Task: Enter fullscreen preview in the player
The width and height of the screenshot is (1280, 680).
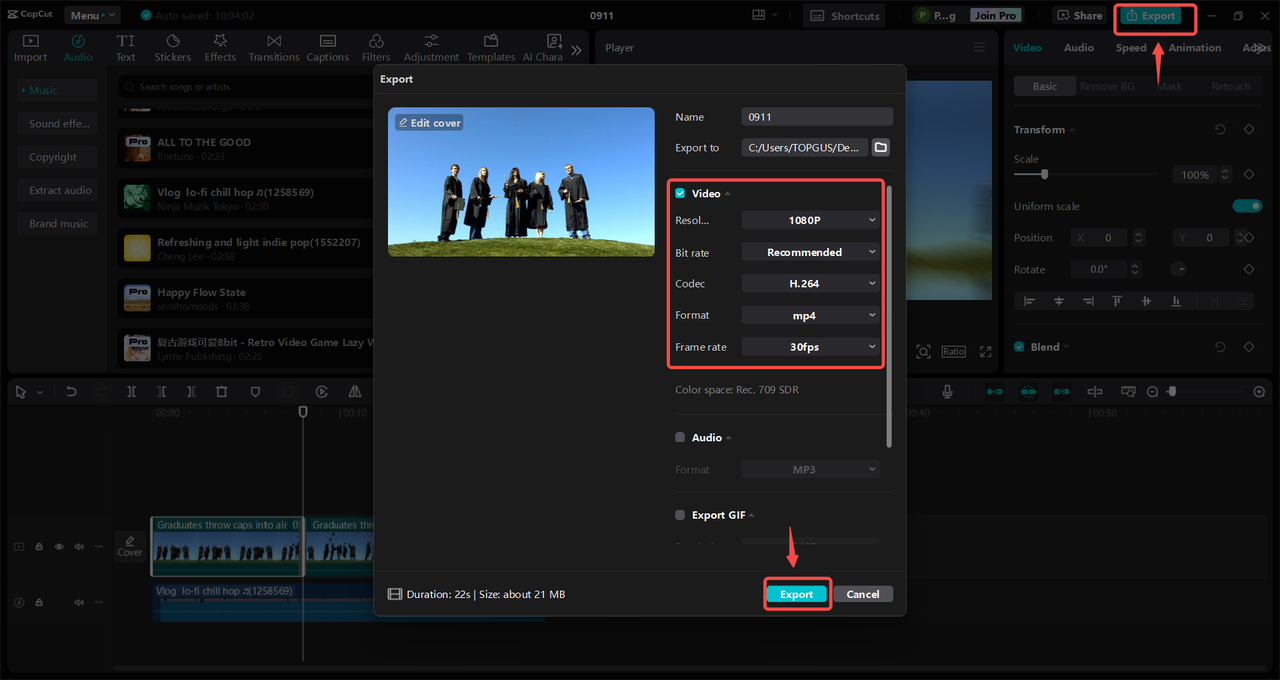Action: (x=985, y=351)
